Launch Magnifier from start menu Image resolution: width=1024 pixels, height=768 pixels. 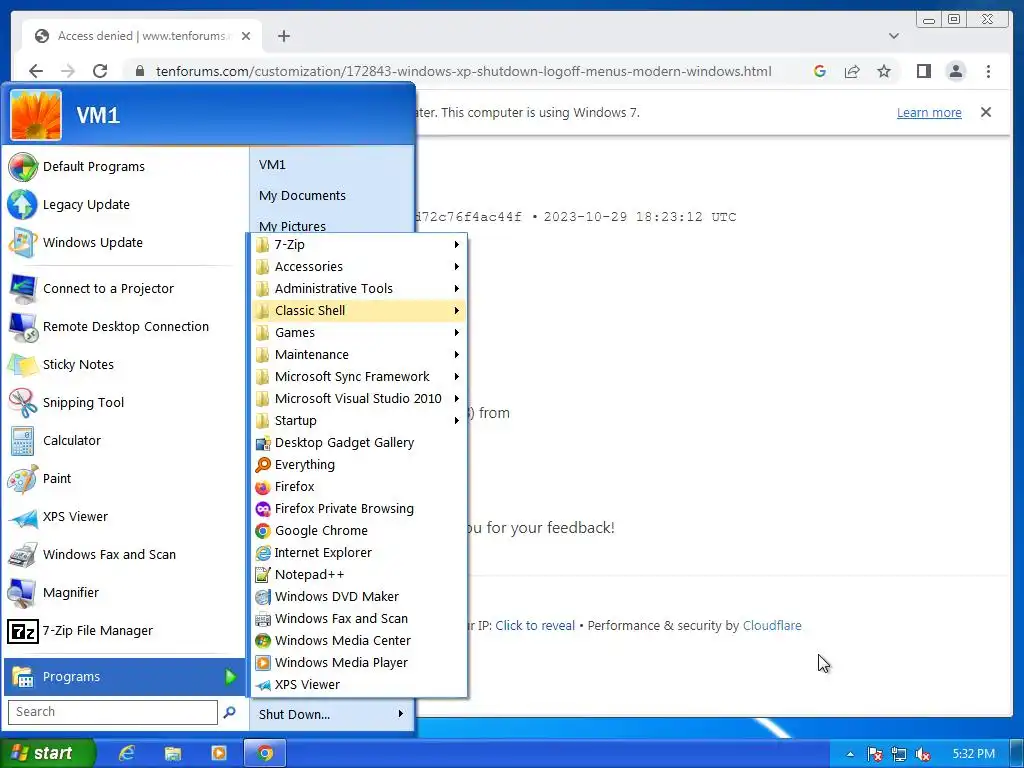tap(124, 592)
